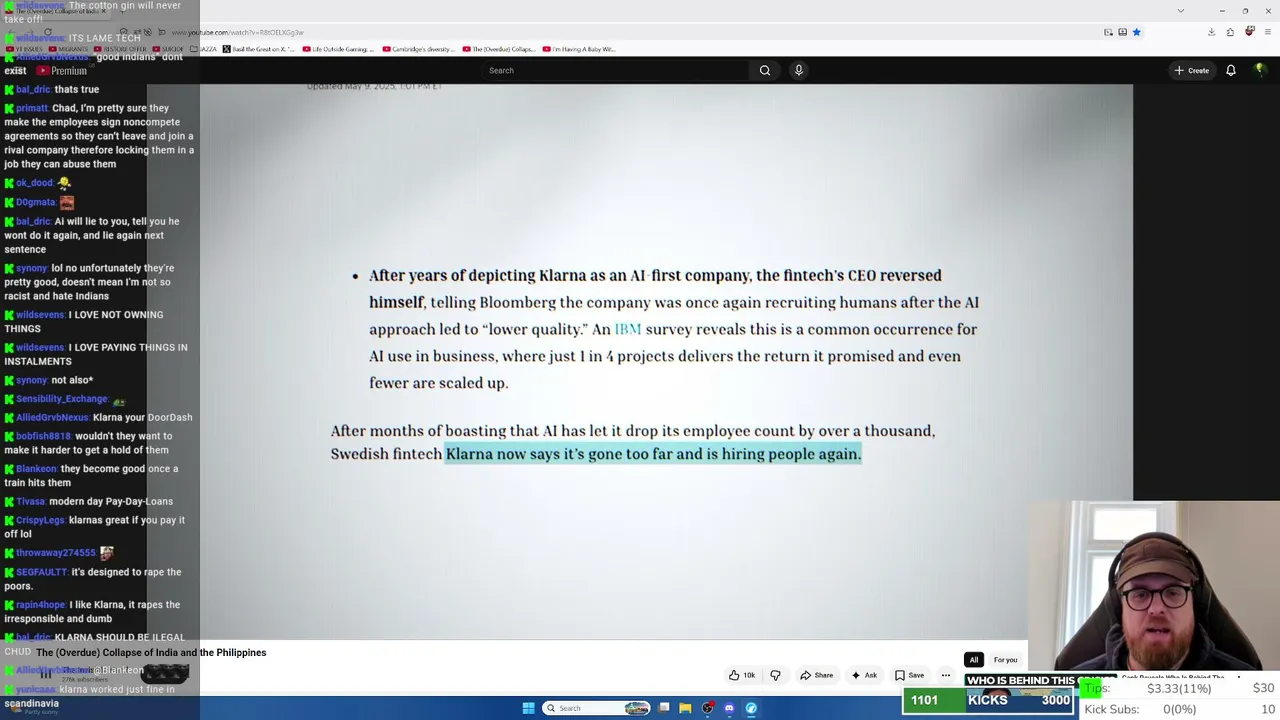Expand the browser tab list chevron
1280x720 pixels.
coord(1181,10)
